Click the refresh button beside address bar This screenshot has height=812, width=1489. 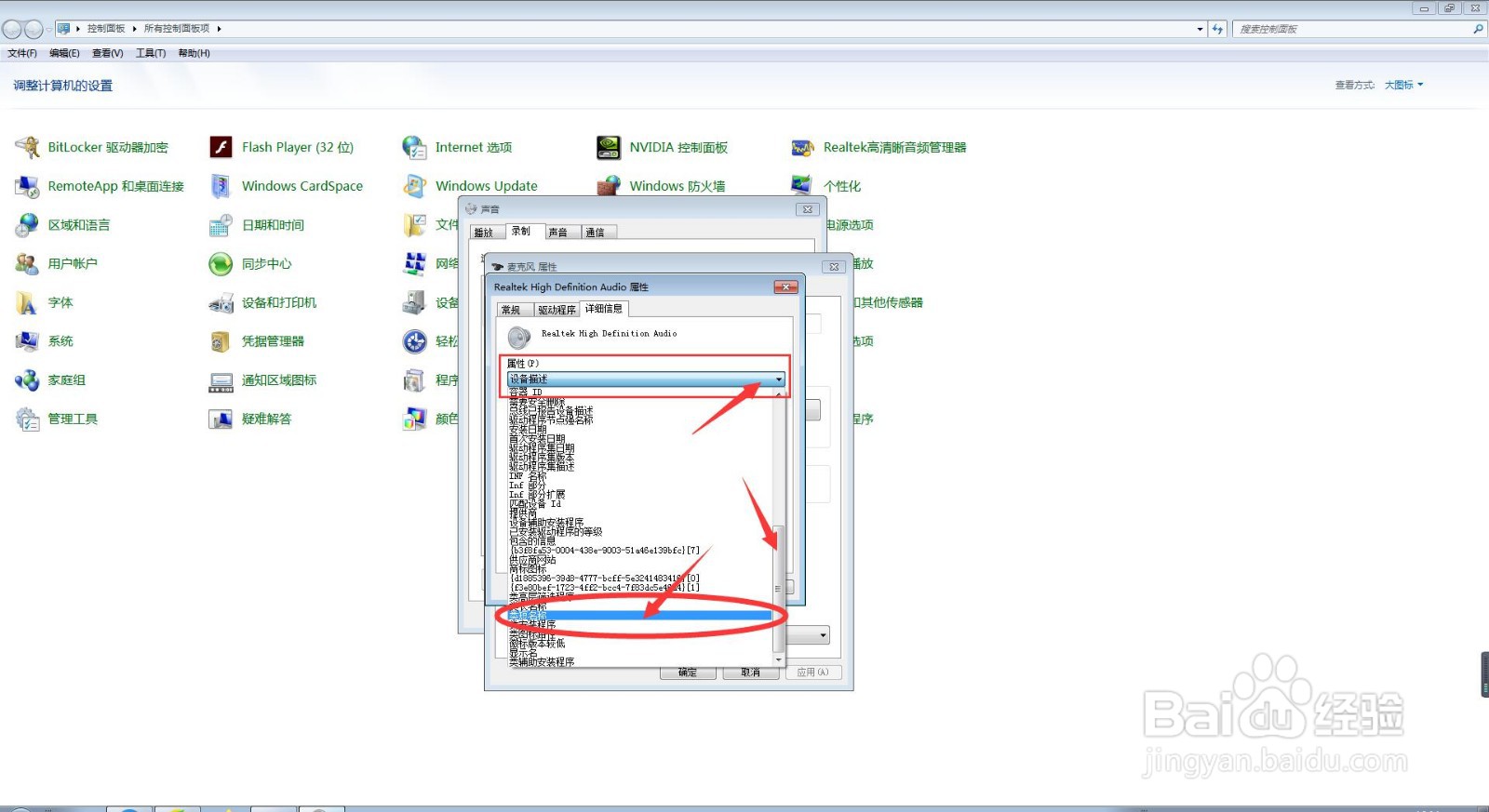coord(1217,29)
